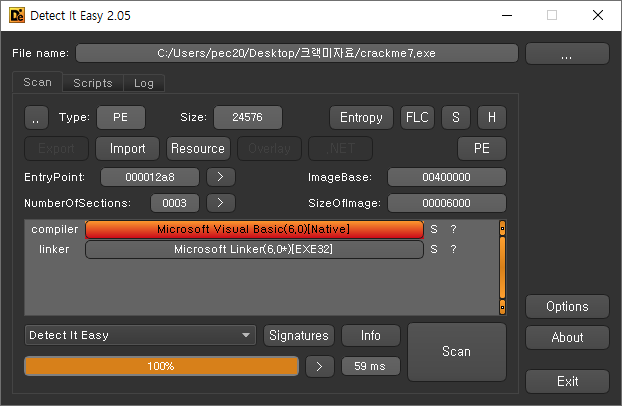The image size is (622, 406).
Task: Open the About dialog
Action: coord(567,338)
